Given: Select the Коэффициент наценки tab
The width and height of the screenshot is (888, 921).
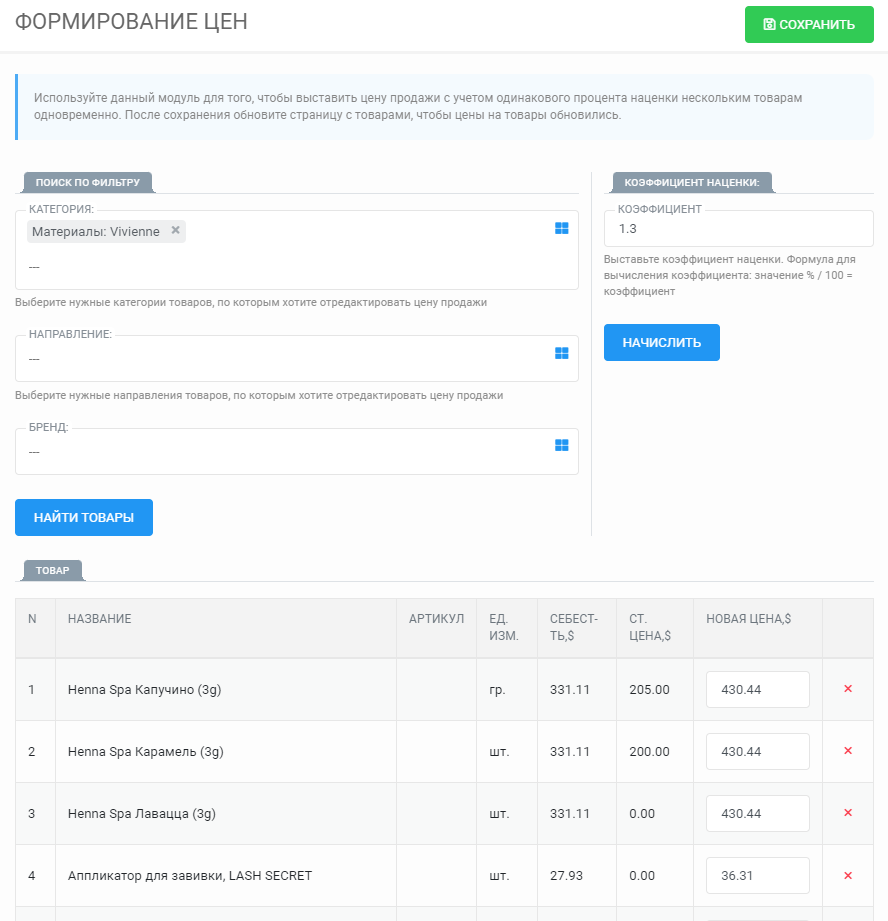Looking at the screenshot, I should (692, 183).
